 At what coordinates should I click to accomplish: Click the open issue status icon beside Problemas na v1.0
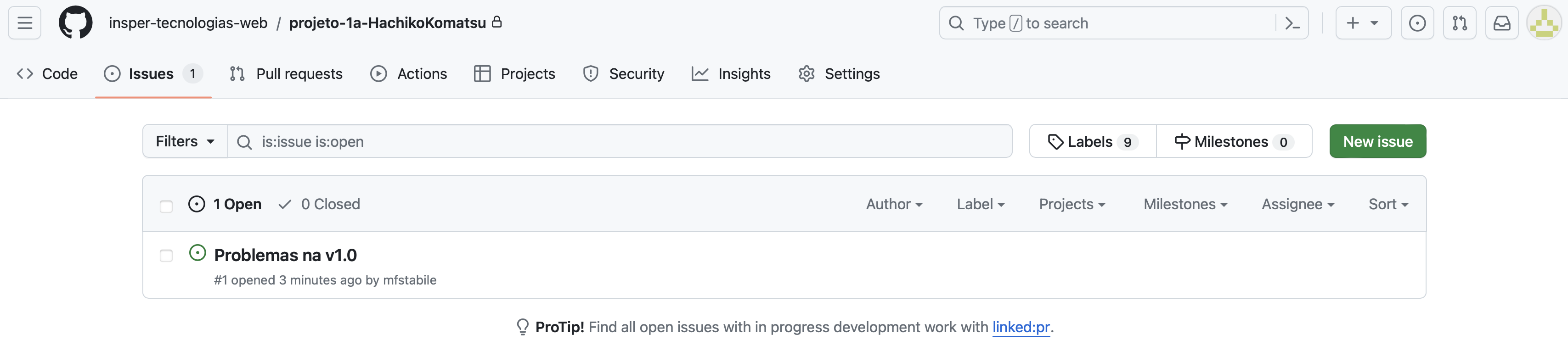(x=197, y=253)
